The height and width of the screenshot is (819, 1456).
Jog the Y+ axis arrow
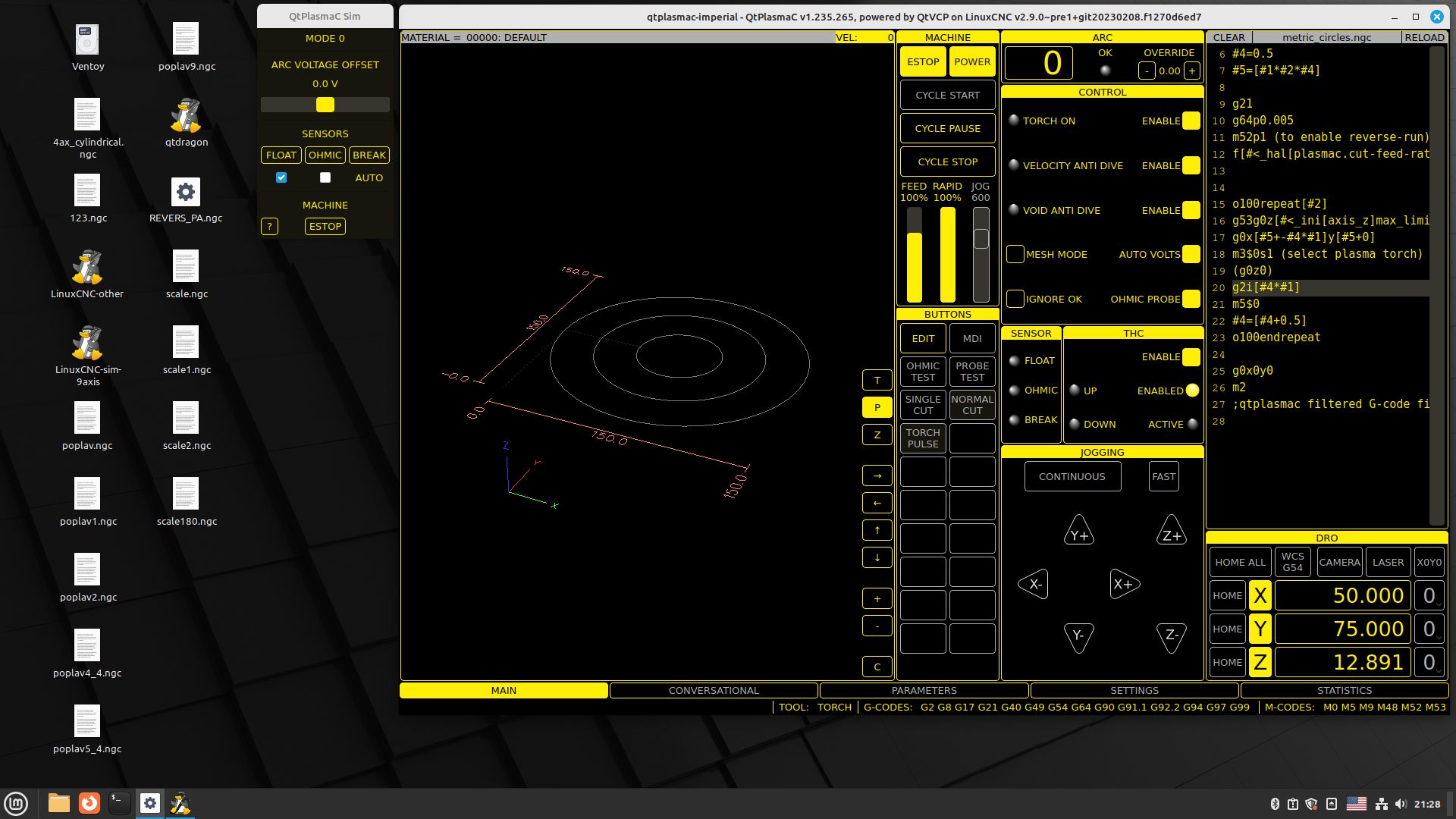pyautogui.click(x=1078, y=531)
